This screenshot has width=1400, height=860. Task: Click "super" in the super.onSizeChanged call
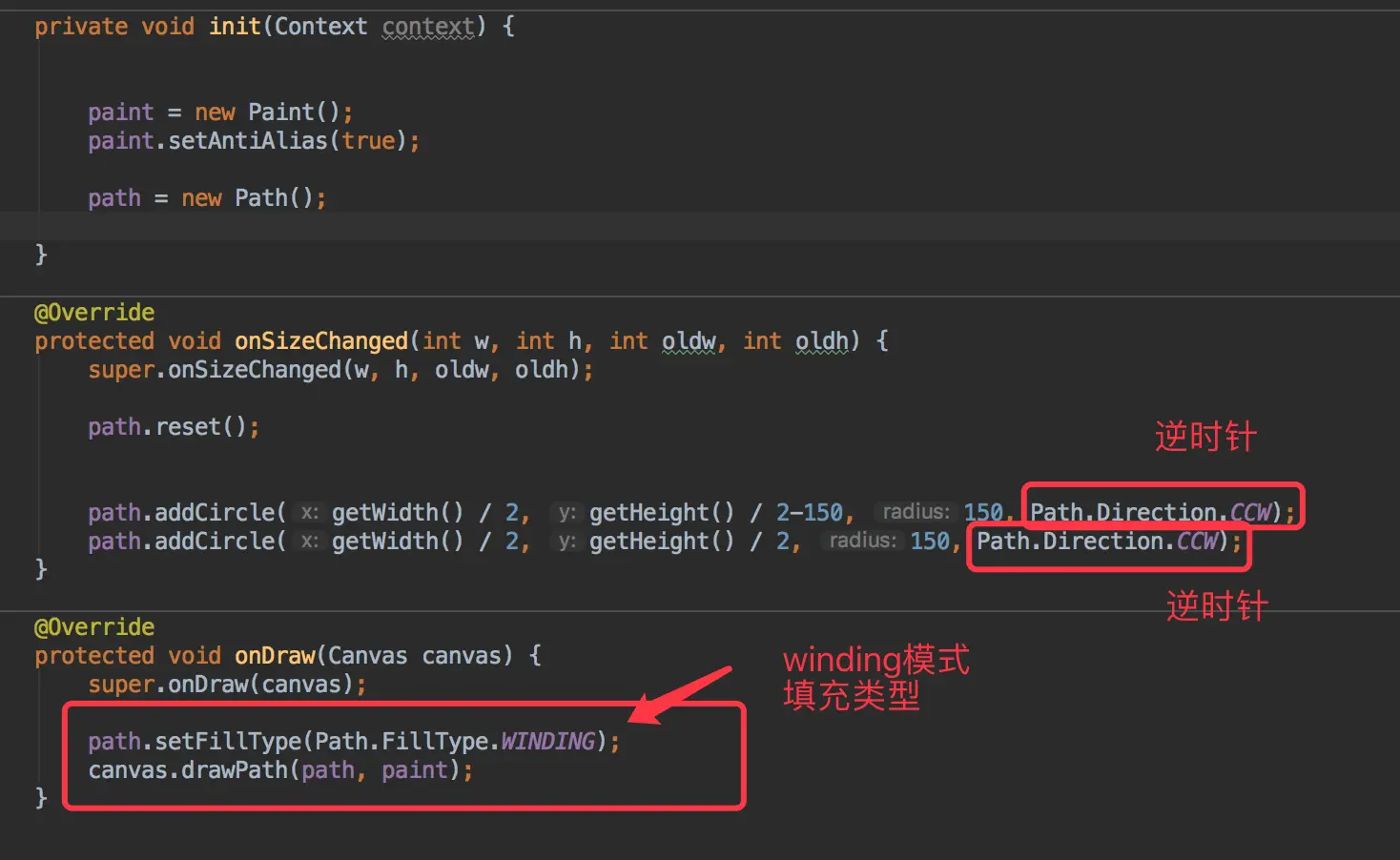121,369
